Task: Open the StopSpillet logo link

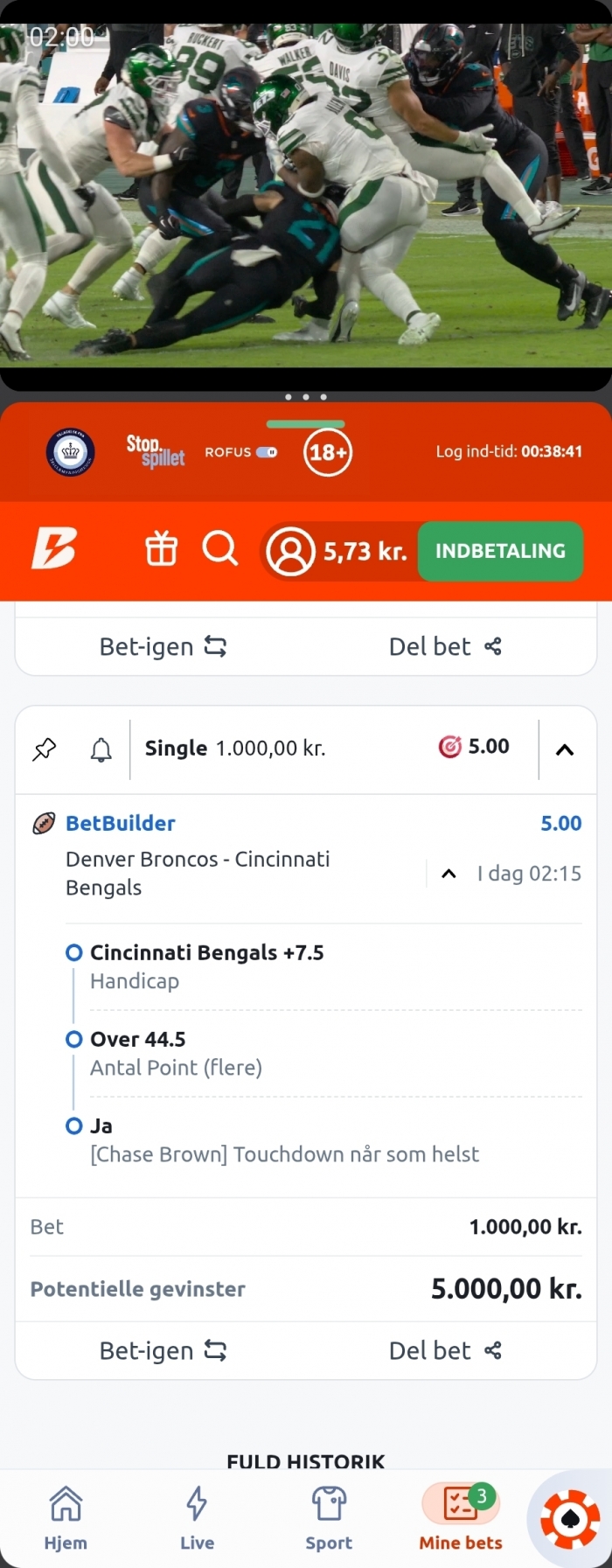Action: coord(156,451)
